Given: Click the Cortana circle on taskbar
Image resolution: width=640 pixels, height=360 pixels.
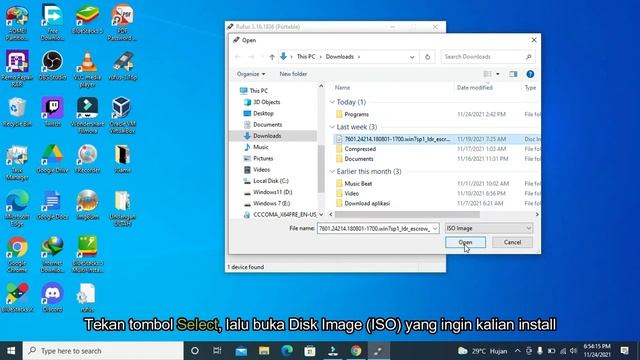Looking at the screenshot, I should (x=195, y=351).
